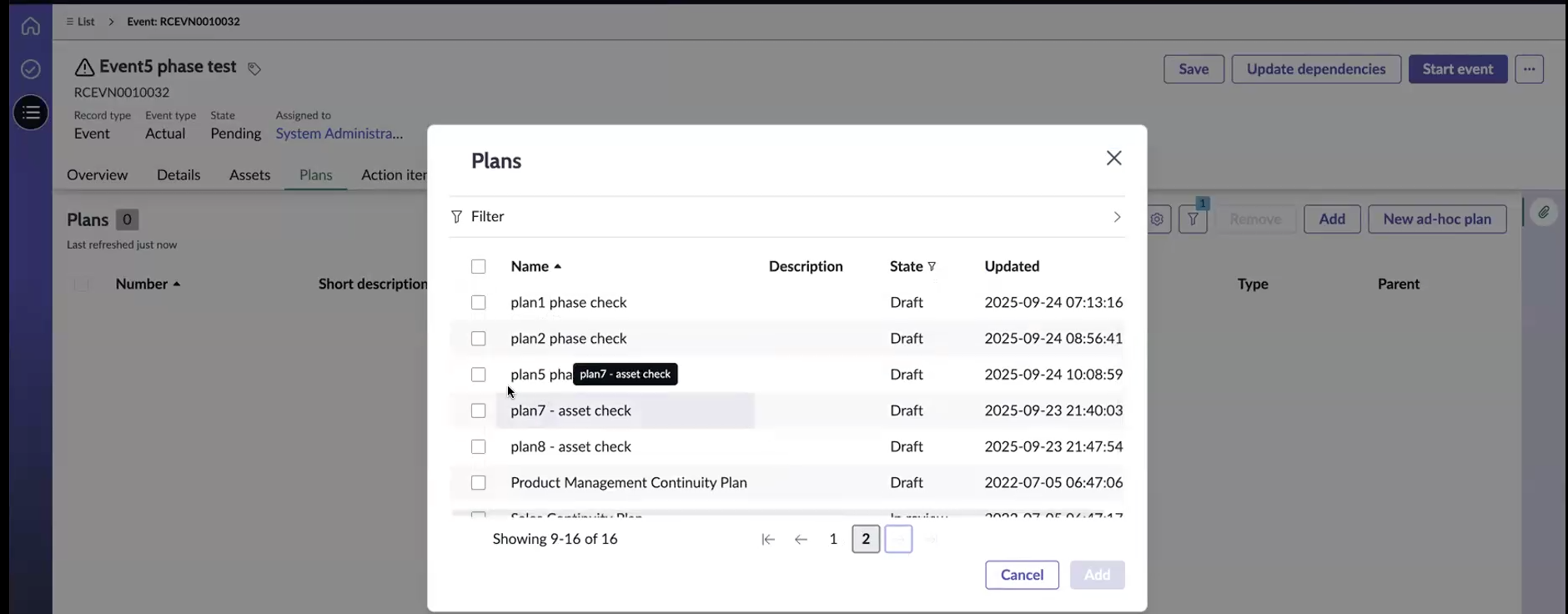This screenshot has width=1568, height=614.
Task: Check the box for the plan5 row
Action: tap(478, 375)
